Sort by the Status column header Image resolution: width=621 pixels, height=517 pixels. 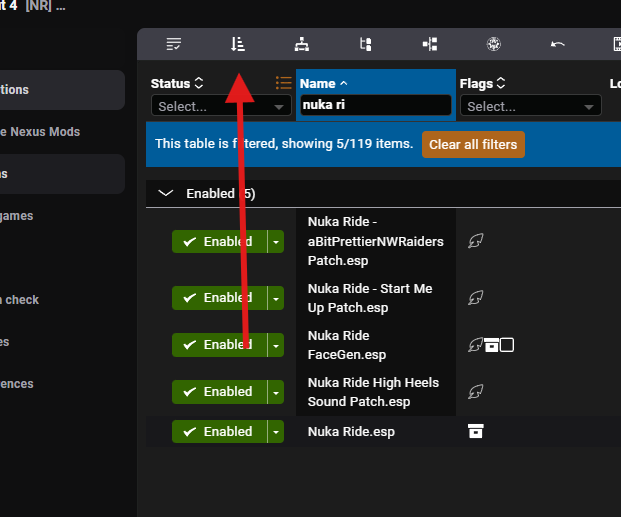click(x=177, y=83)
